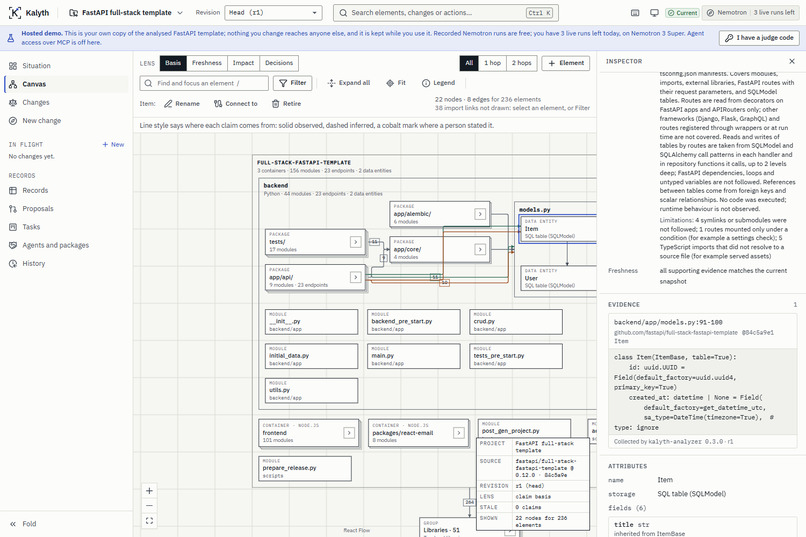Screen dimensions: 806x537
Task: Click the canvas fit view control
Action: tap(149, 521)
